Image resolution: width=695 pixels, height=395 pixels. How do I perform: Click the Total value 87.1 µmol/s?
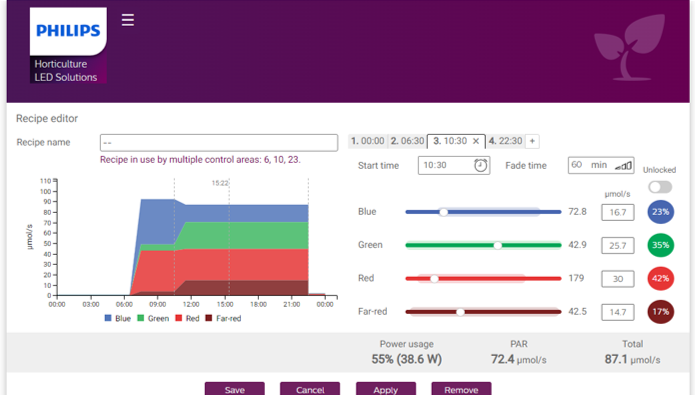[x=632, y=359]
